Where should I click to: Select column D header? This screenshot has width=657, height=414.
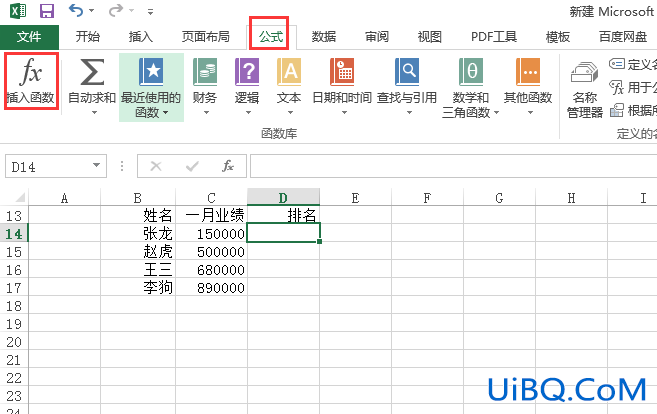283,197
